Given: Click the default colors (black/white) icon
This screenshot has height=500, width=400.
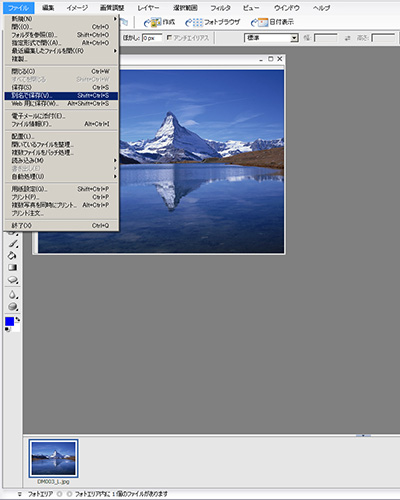Looking at the screenshot, I should [7, 329].
